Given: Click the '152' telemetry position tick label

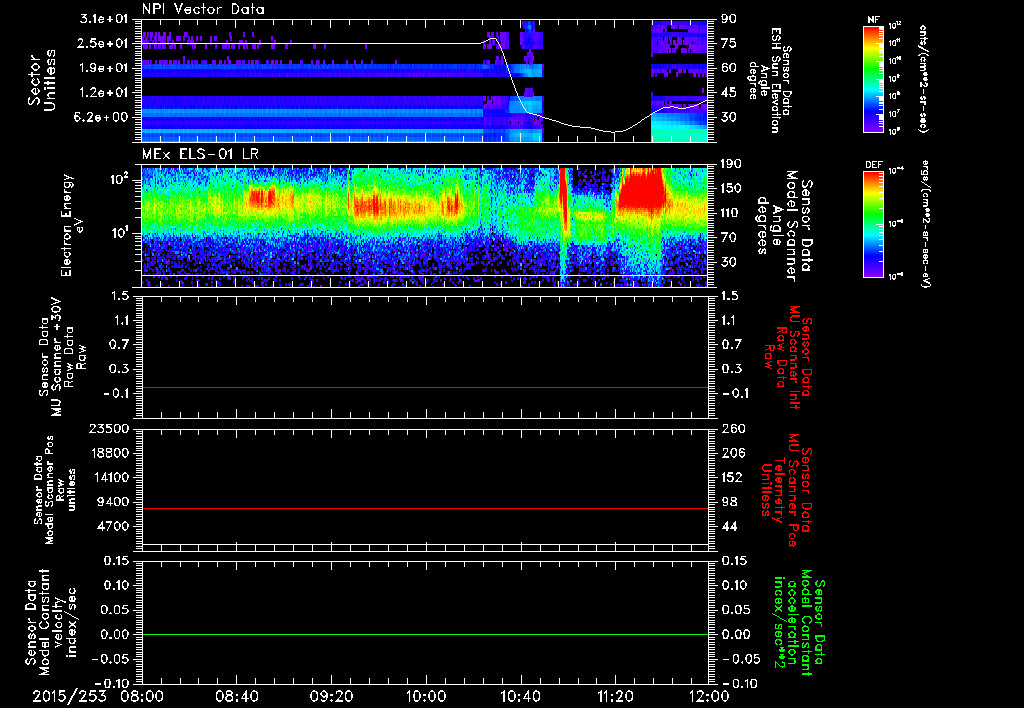Looking at the screenshot, I should (x=731, y=477).
